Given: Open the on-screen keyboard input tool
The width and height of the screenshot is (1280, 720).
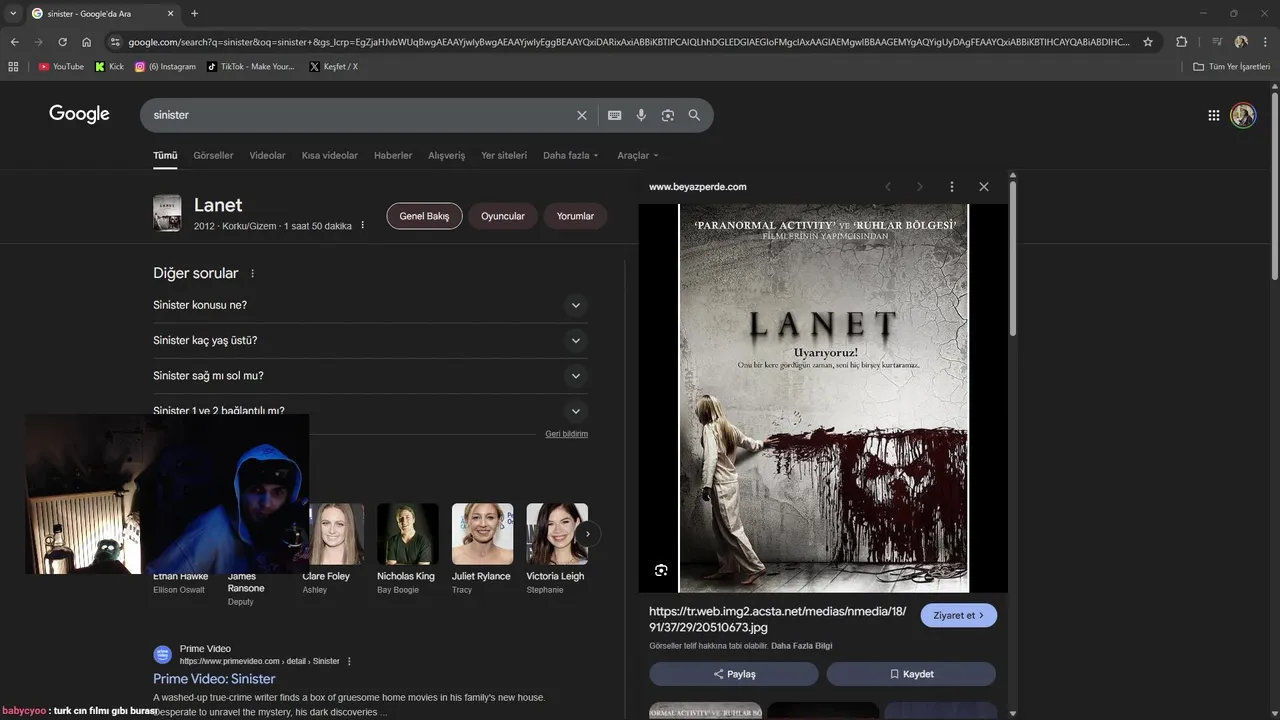Looking at the screenshot, I should click(x=615, y=115).
